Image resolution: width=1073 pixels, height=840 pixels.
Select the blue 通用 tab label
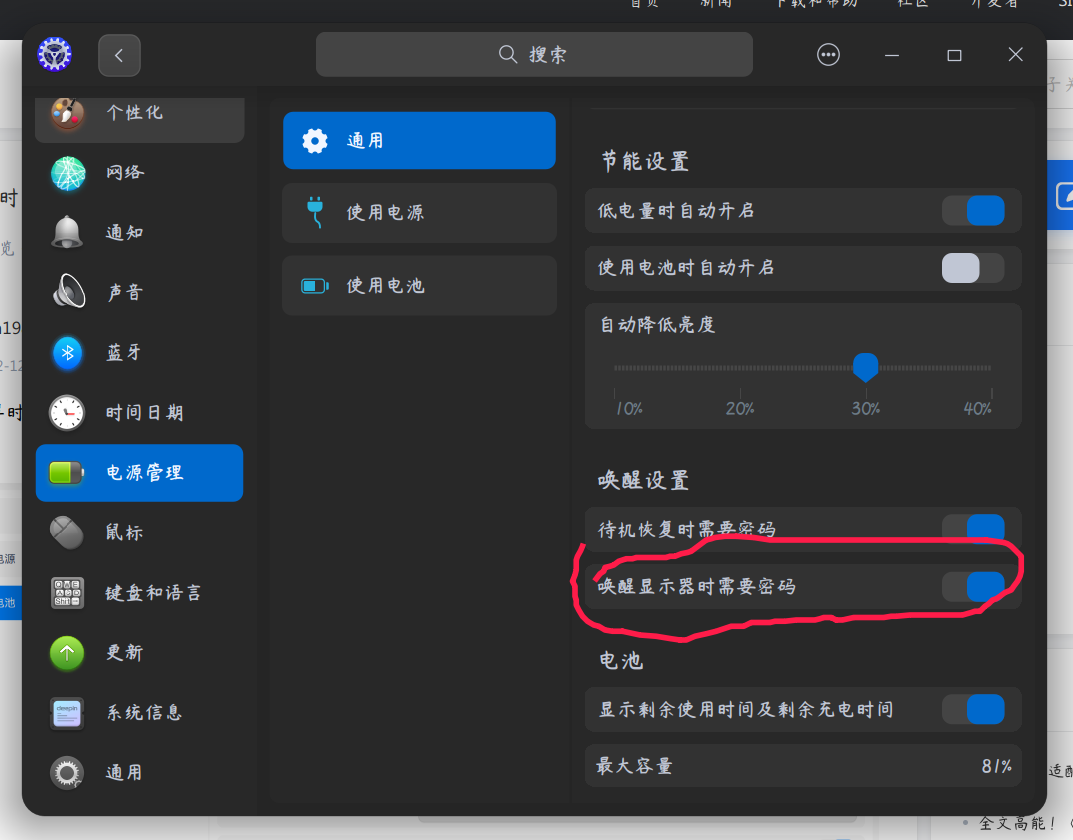(x=365, y=141)
